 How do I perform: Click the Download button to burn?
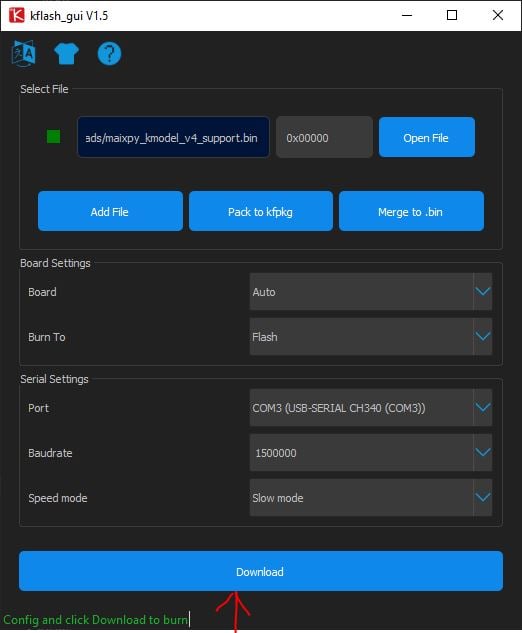(x=261, y=571)
